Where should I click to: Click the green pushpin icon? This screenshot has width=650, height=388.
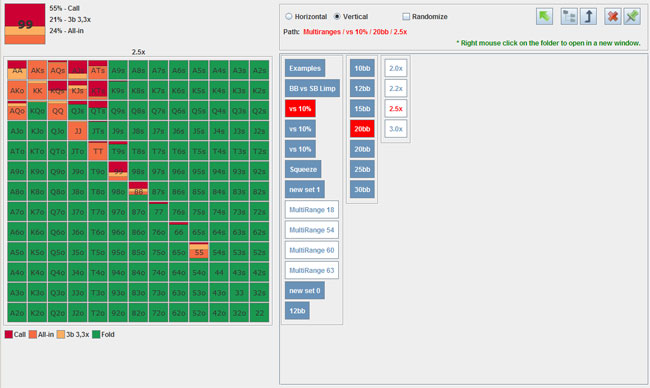pyautogui.click(x=632, y=17)
